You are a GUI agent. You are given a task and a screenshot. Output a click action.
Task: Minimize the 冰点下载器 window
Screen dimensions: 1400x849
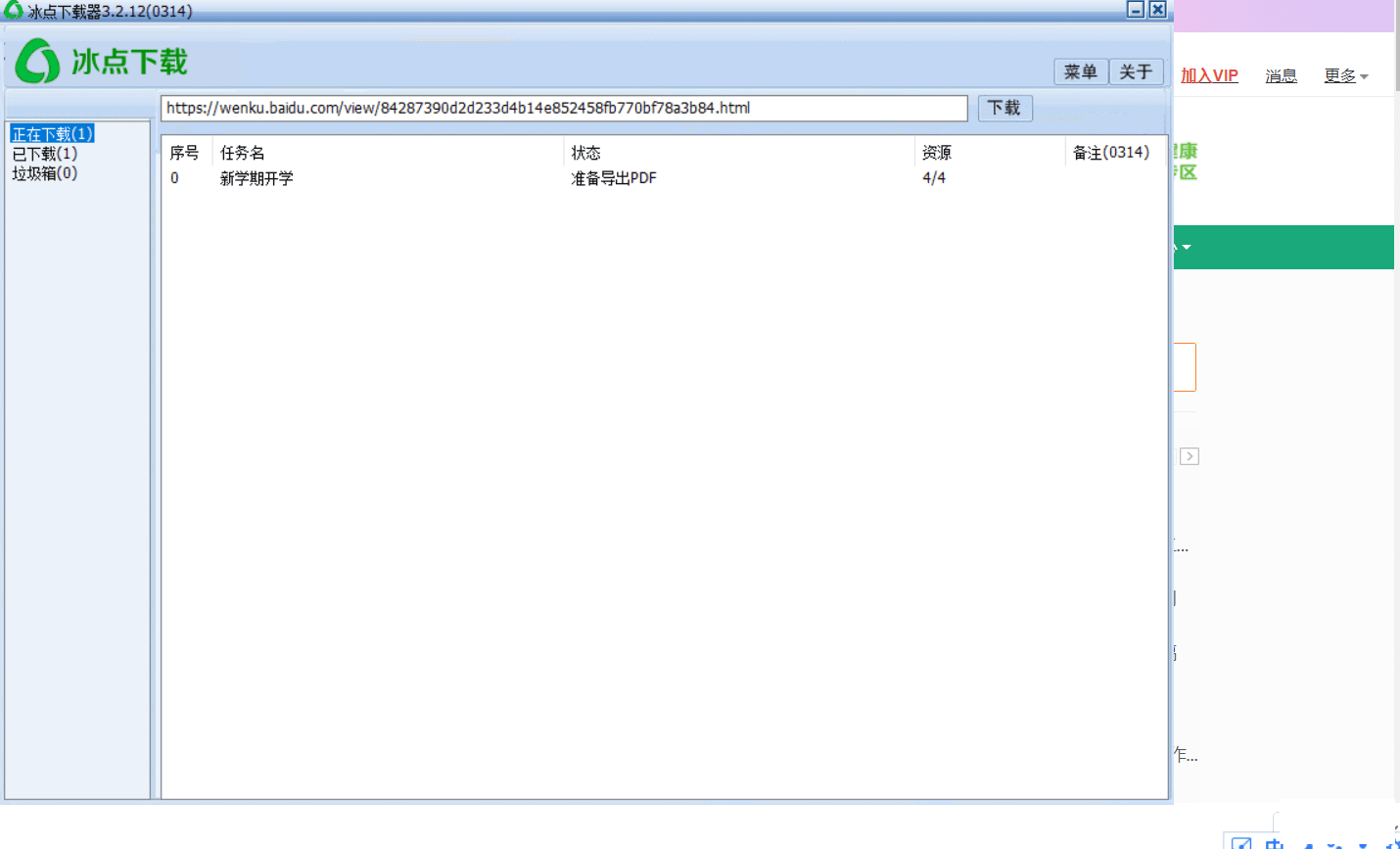[x=1136, y=10]
